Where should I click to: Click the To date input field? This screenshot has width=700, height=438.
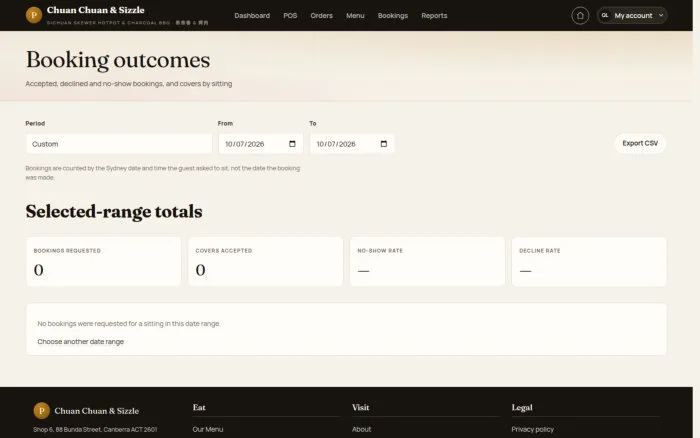tap(352, 144)
